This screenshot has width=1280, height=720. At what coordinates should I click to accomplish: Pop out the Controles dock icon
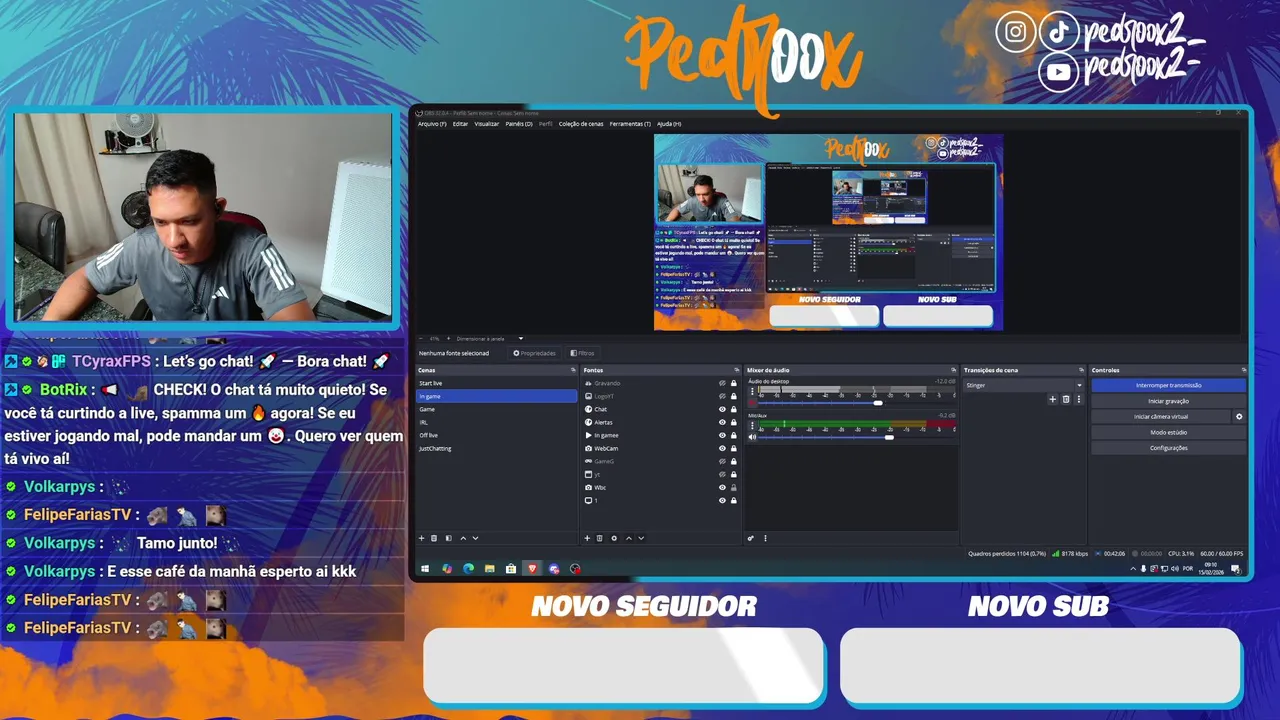pyautogui.click(x=1242, y=370)
